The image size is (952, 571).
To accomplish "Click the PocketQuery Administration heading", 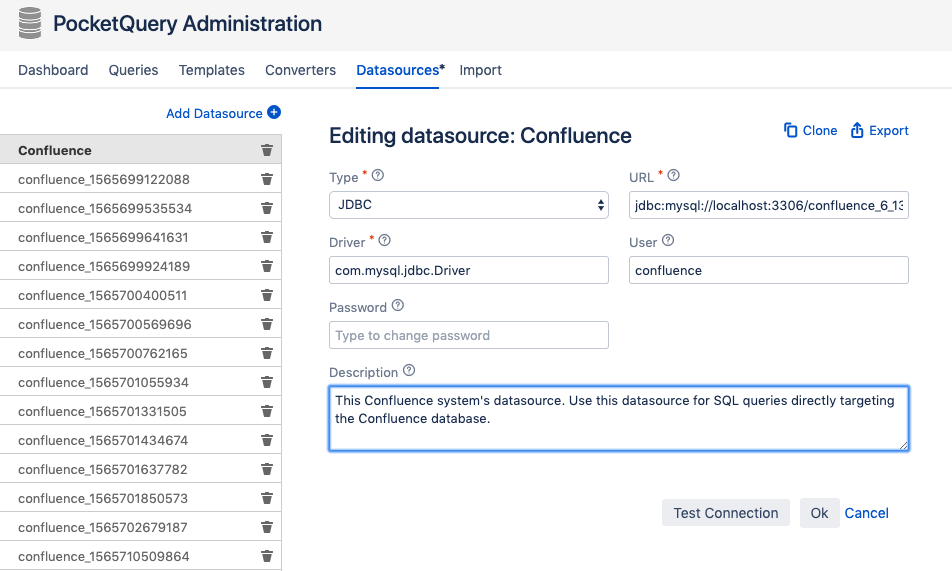I will (x=188, y=24).
